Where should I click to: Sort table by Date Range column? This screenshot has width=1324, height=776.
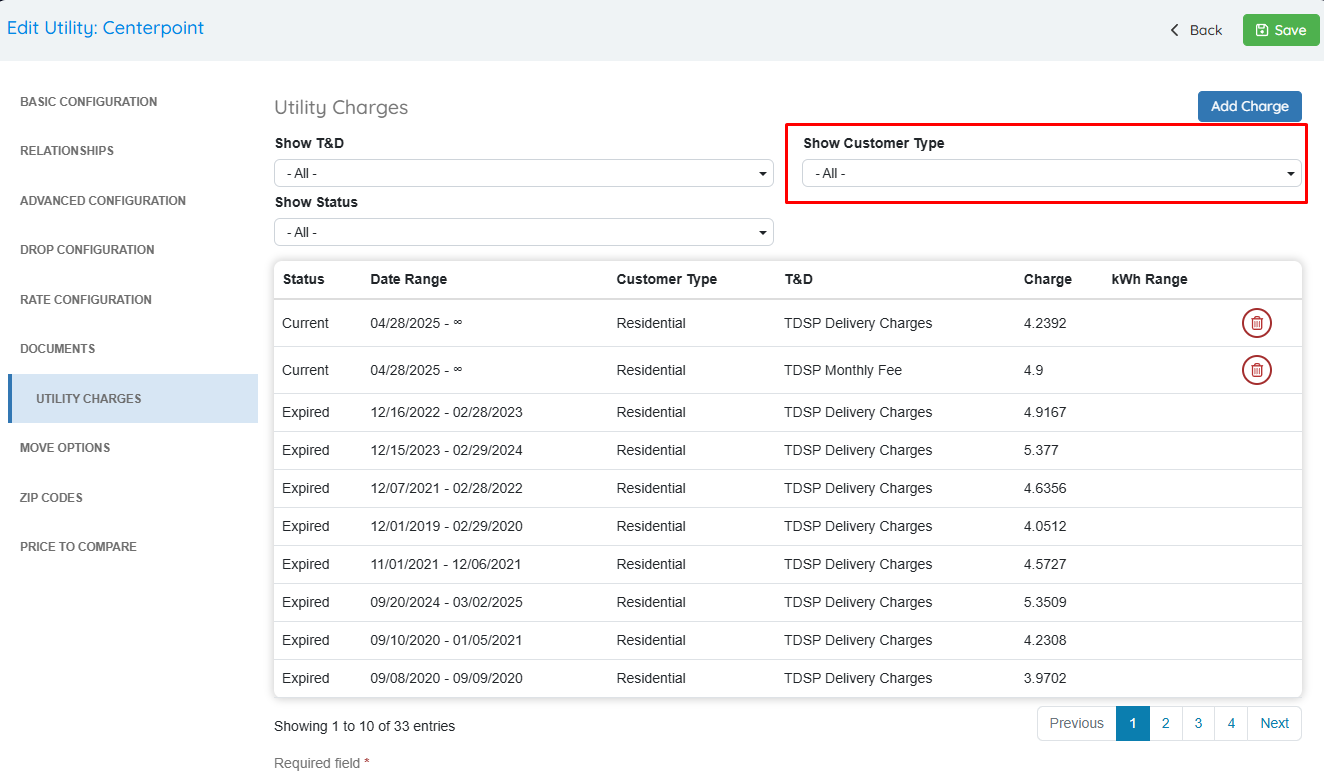coord(408,279)
